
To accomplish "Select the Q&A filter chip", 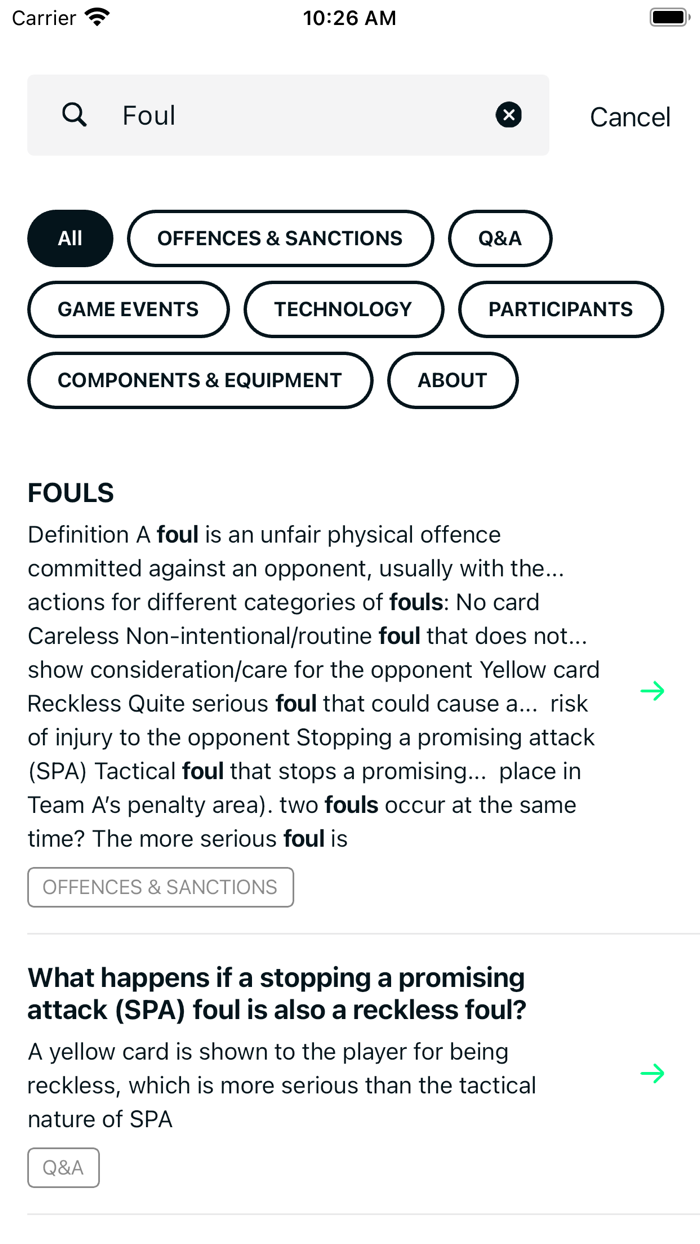I will pyautogui.click(x=500, y=238).
